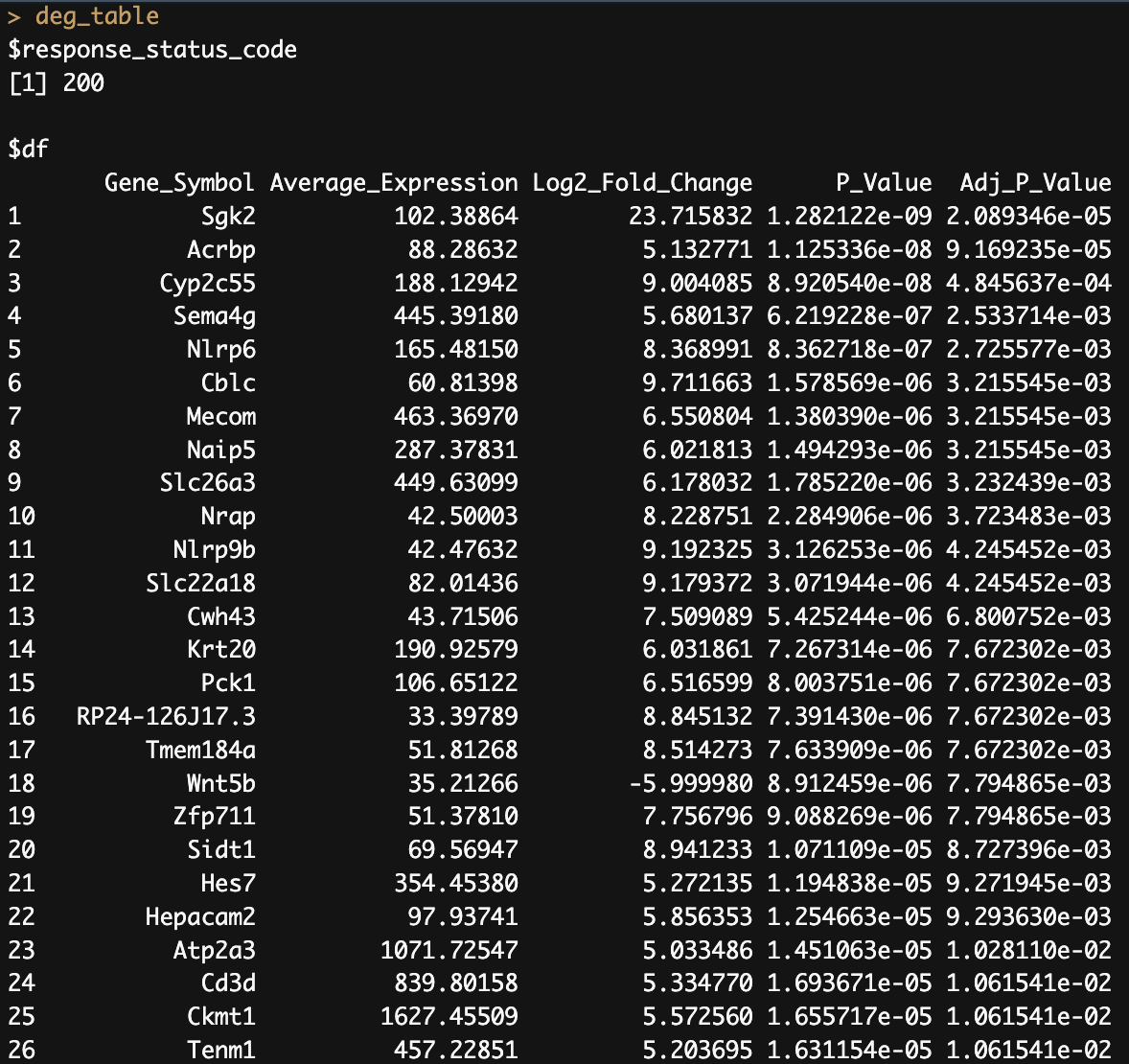1129x1064 pixels.
Task: Select gene name Cwh43
Action: click(x=221, y=616)
